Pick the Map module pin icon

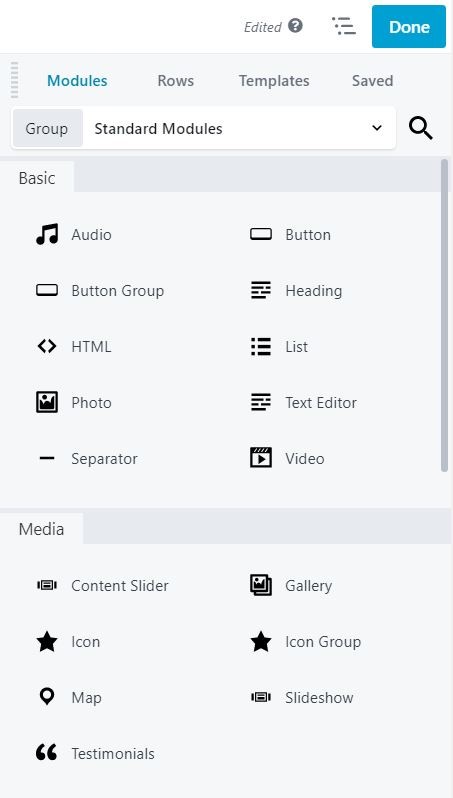coord(47,696)
